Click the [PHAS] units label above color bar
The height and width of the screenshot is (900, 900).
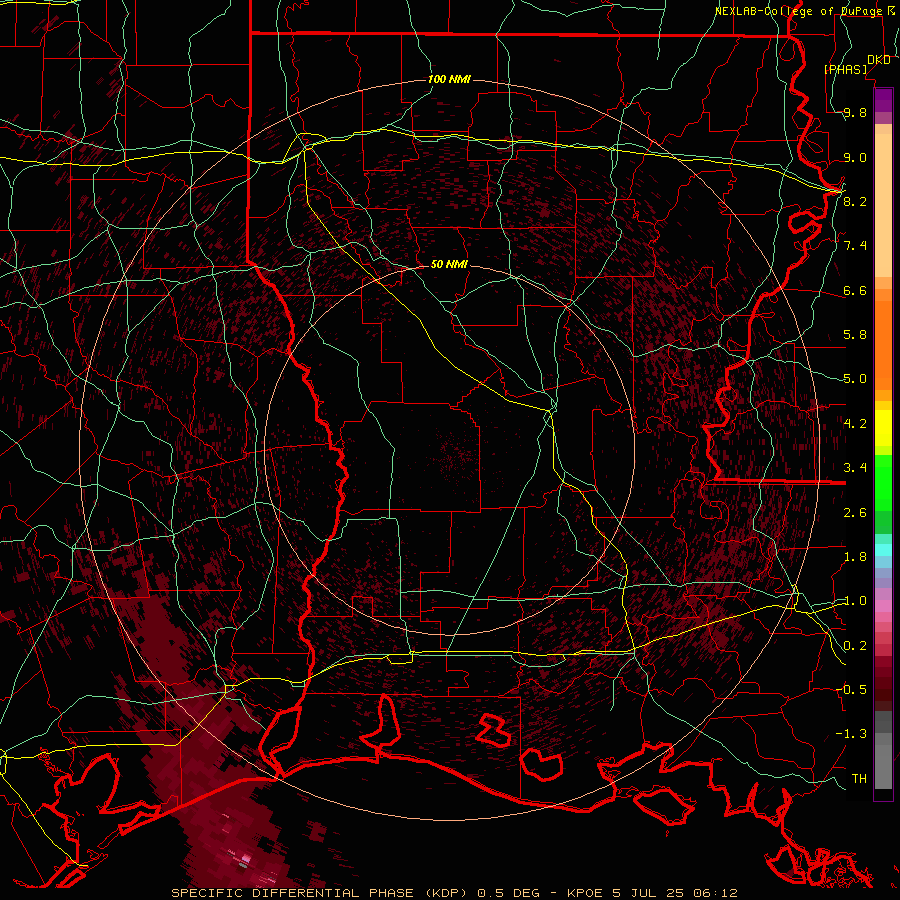(845, 70)
